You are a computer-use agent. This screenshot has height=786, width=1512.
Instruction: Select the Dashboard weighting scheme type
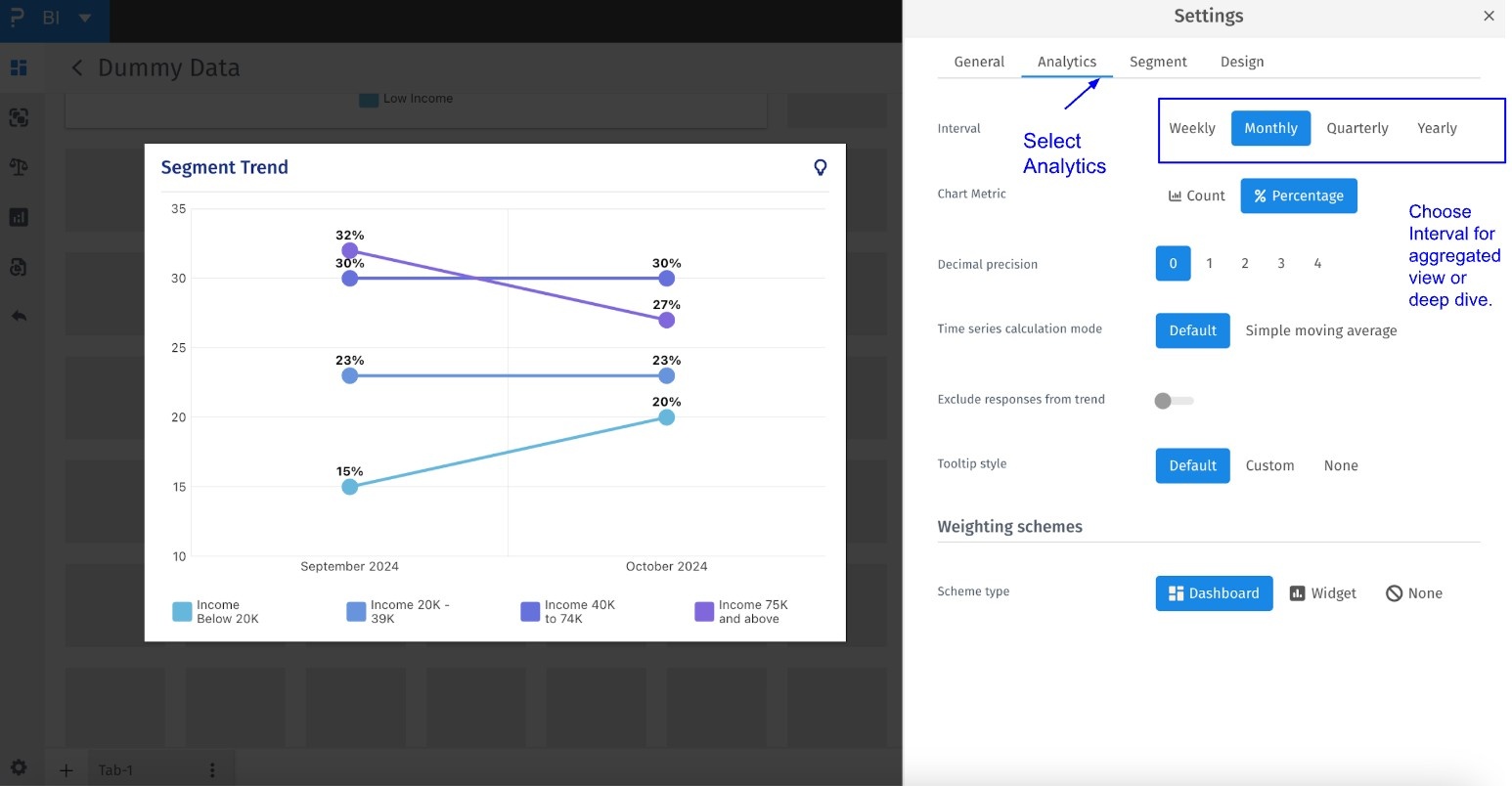point(1215,593)
